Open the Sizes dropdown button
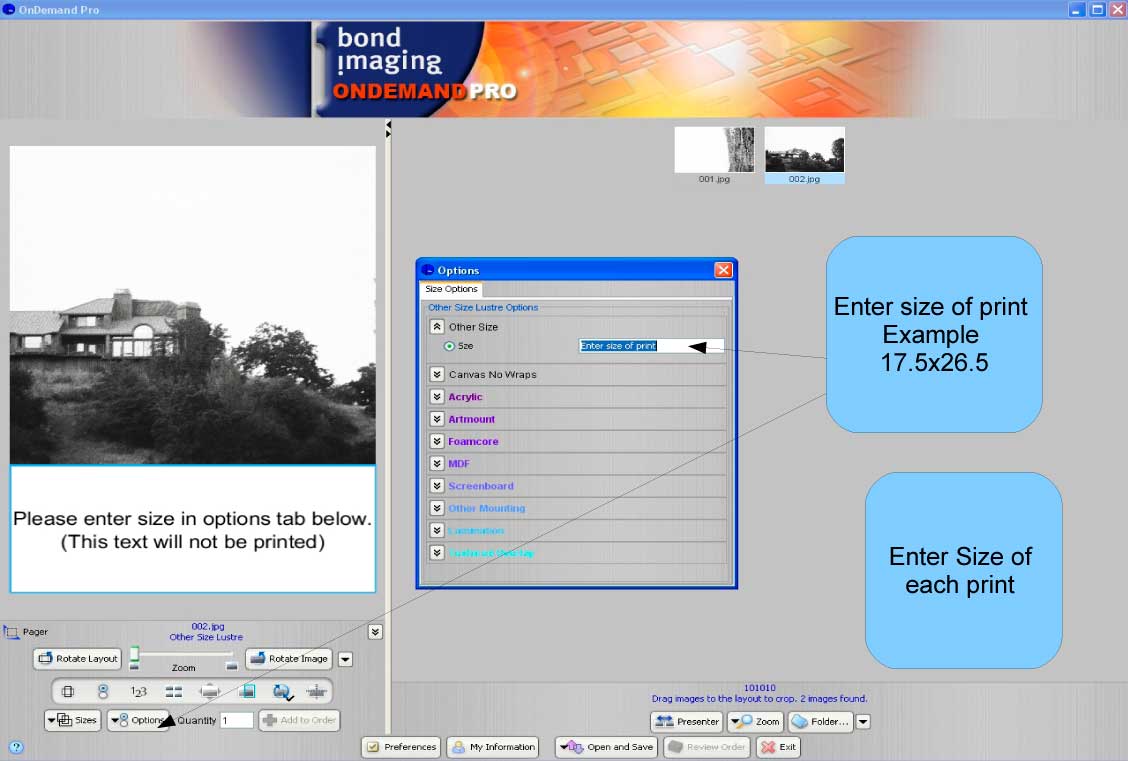 (x=73, y=720)
